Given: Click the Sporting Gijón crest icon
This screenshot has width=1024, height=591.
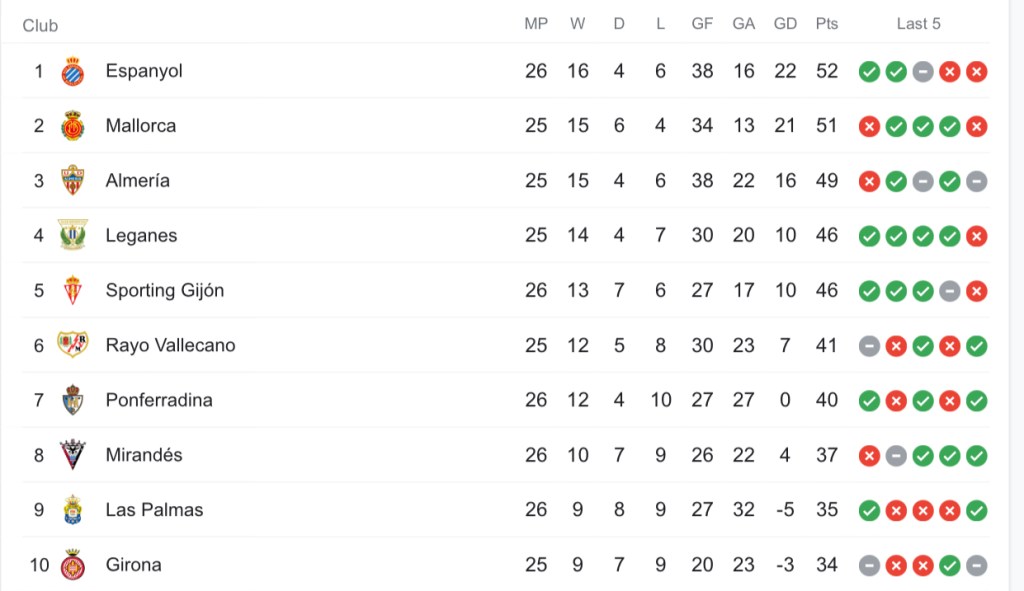Looking at the screenshot, I should [x=72, y=290].
